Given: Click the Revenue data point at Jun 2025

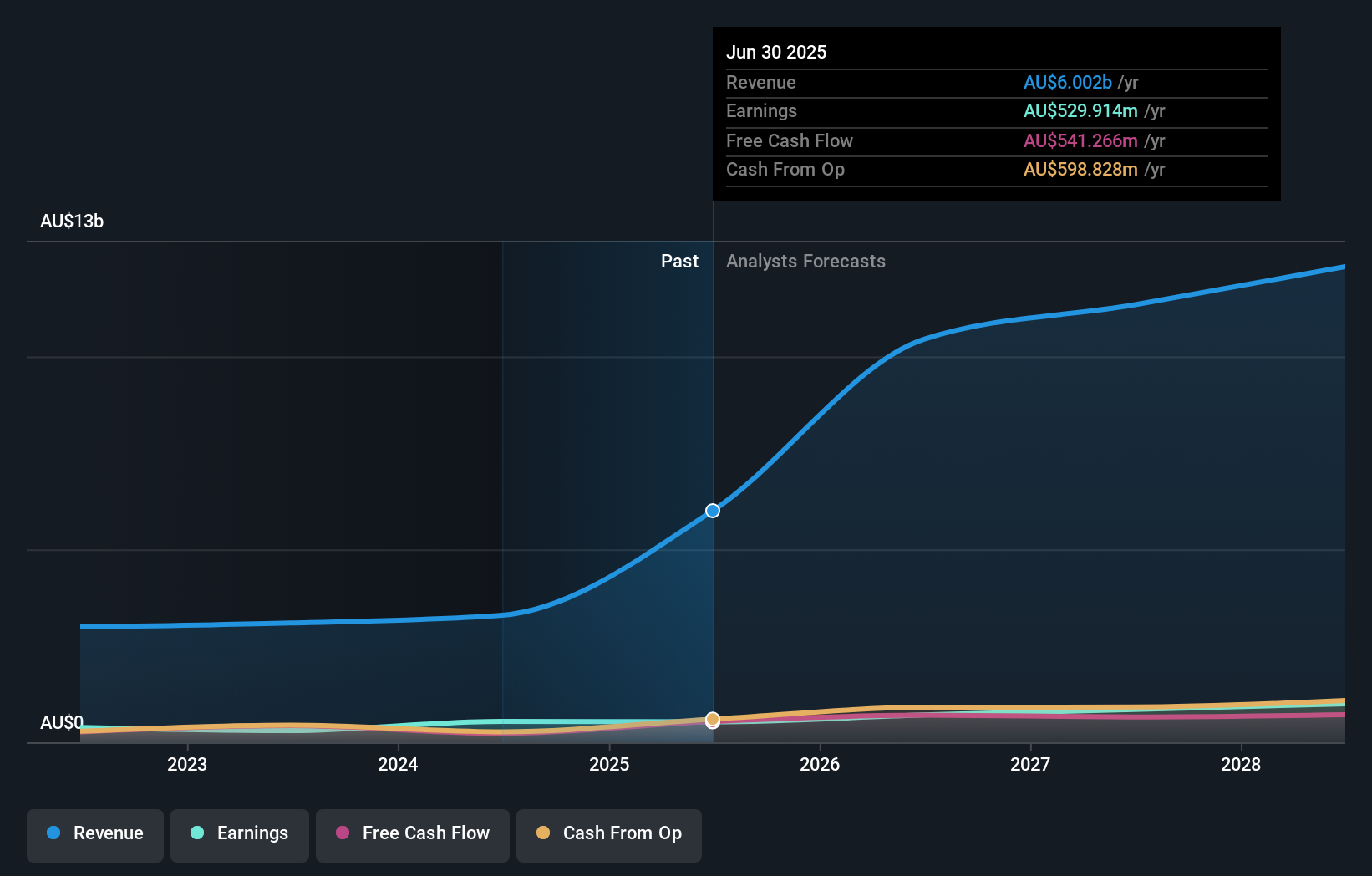Looking at the screenshot, I should [713, 511].
